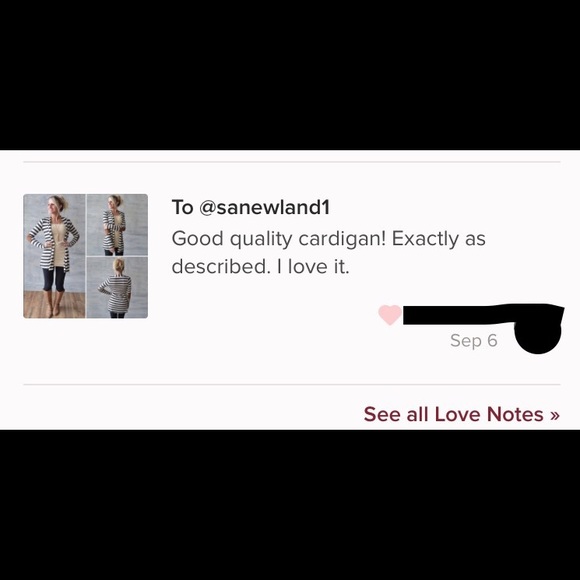Screen dimensions: 580x580
Task: Click the blacked-out circular reviewer avatar
Action: click(537, 333)
